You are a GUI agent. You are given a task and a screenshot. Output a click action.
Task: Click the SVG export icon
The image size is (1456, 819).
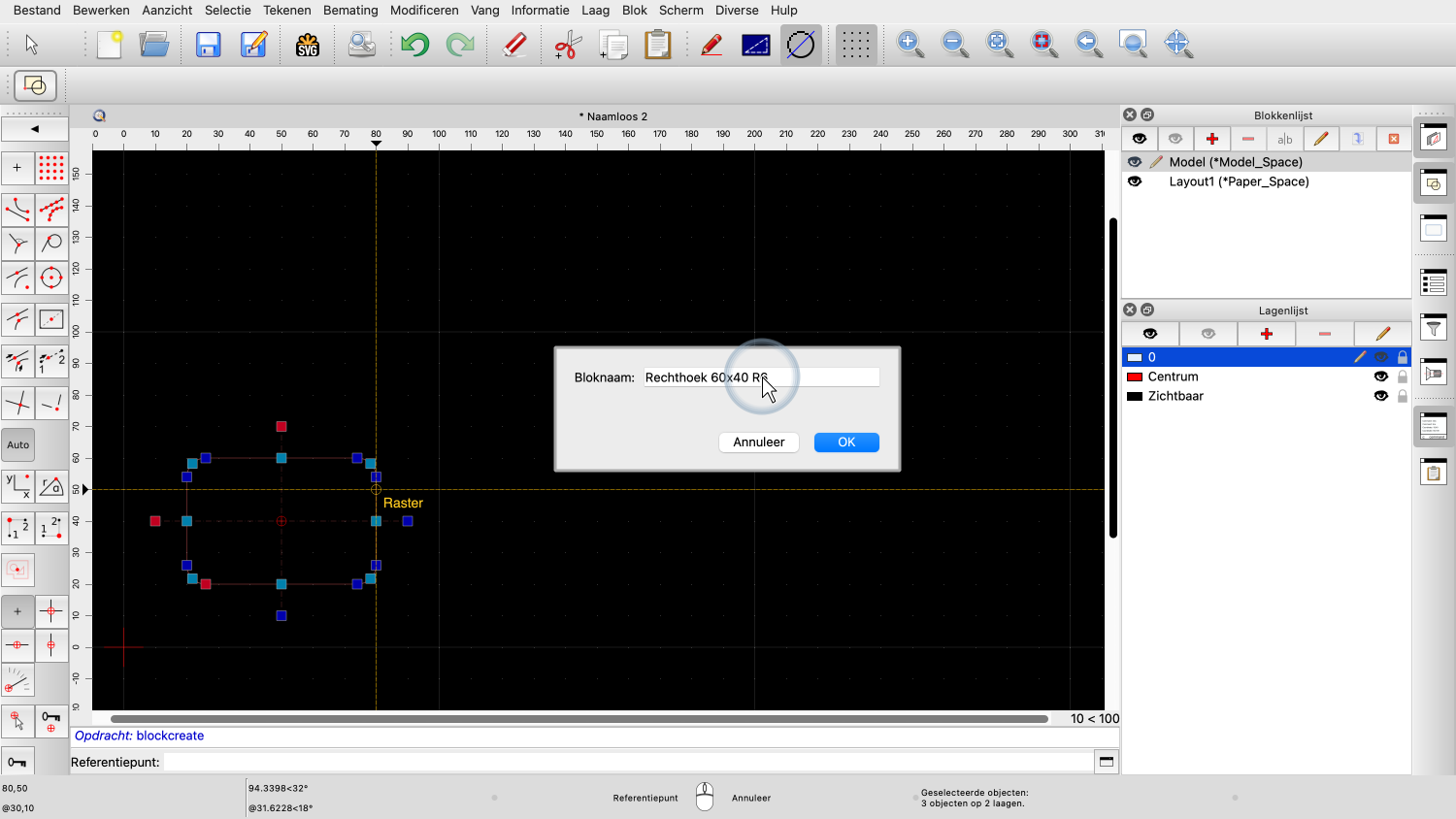click(x=308, y=45)
